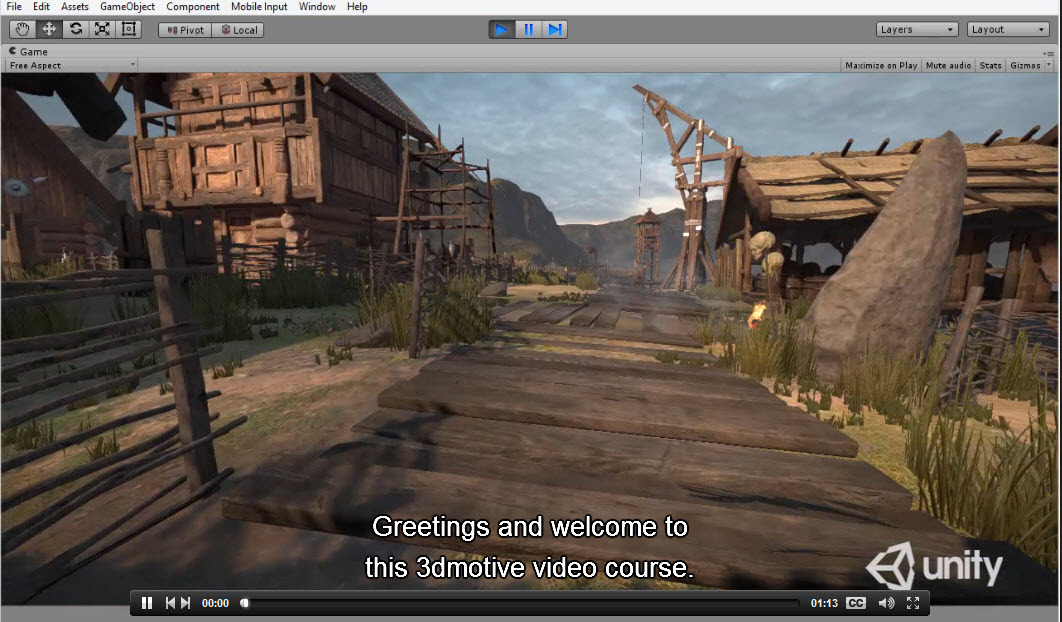Screen dimensions: 1062x622
Task: Enter fullscreen video mode
Action: 913,603
